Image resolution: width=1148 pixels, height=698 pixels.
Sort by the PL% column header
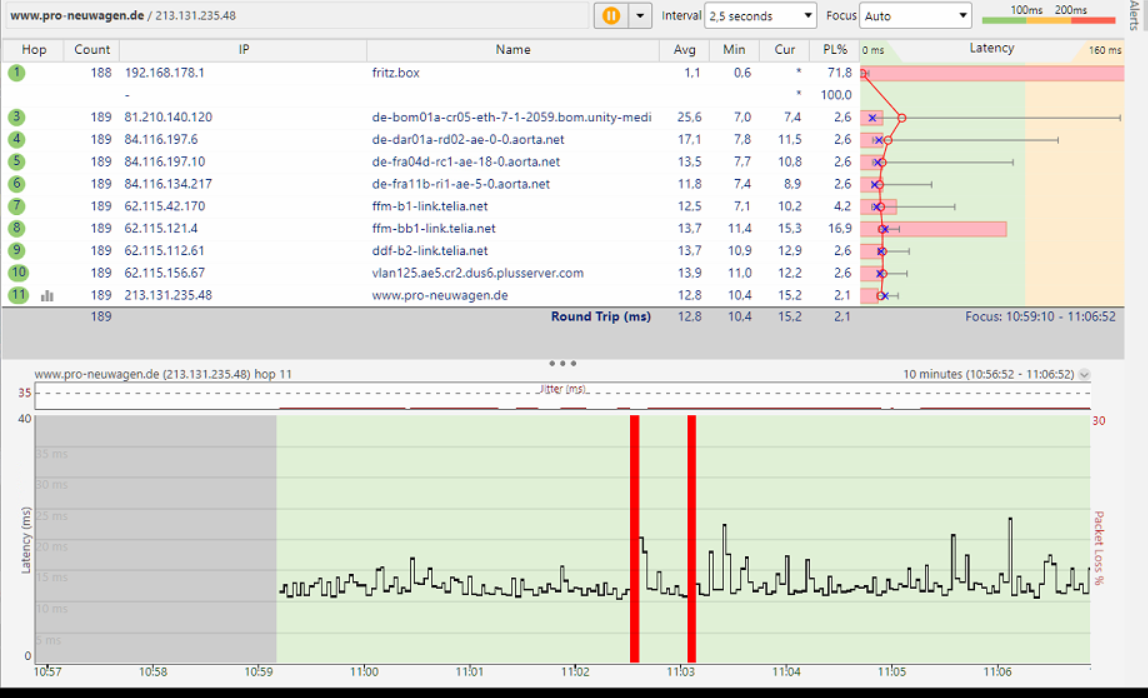tap(835, 50)
